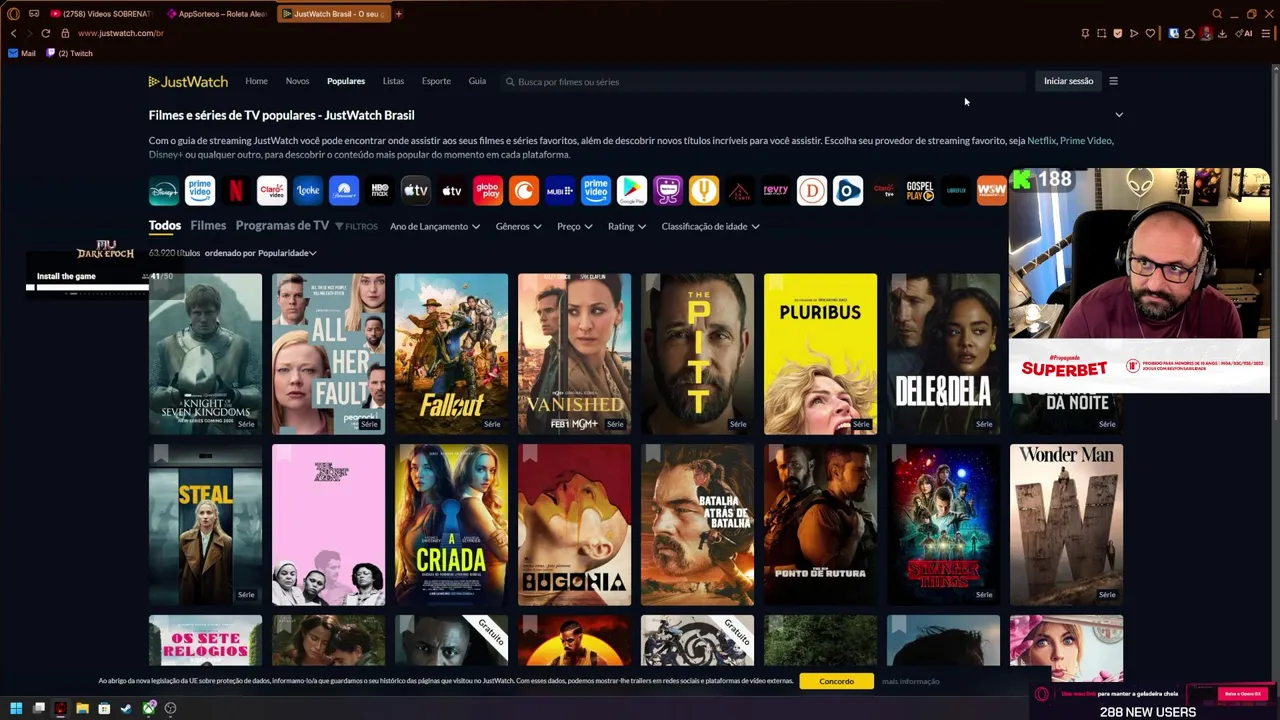Open a new browser tab with the plus icon

click(398, 14)
